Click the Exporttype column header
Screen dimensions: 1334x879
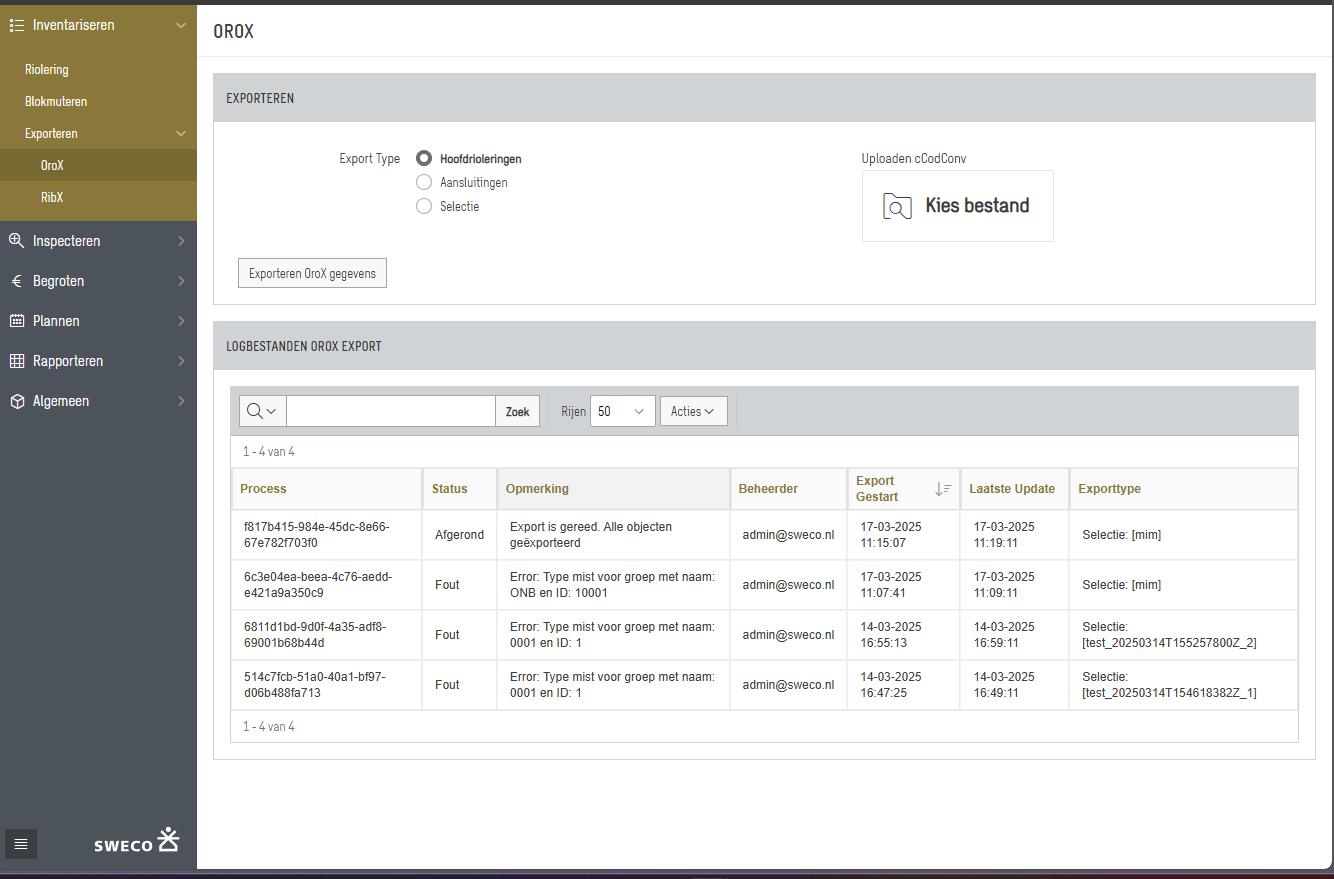[1109, 489]
